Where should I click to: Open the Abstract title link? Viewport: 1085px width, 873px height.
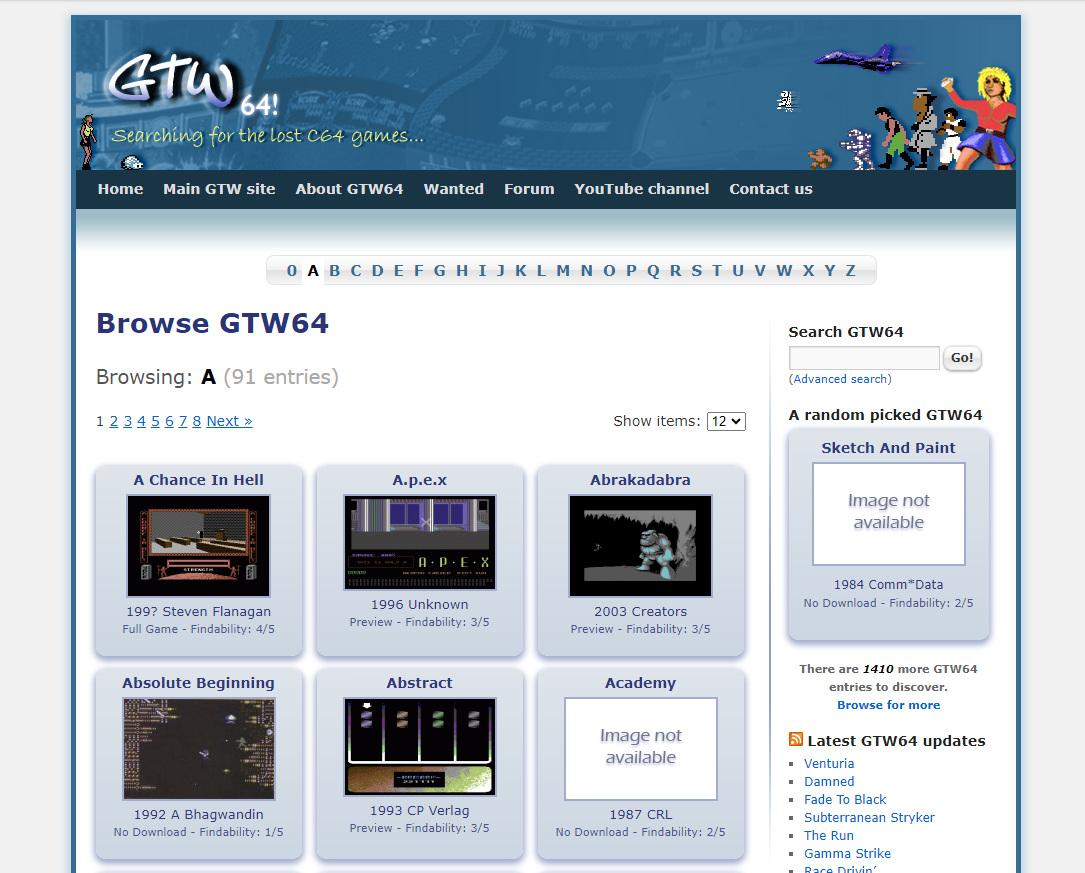coord(419,683)
